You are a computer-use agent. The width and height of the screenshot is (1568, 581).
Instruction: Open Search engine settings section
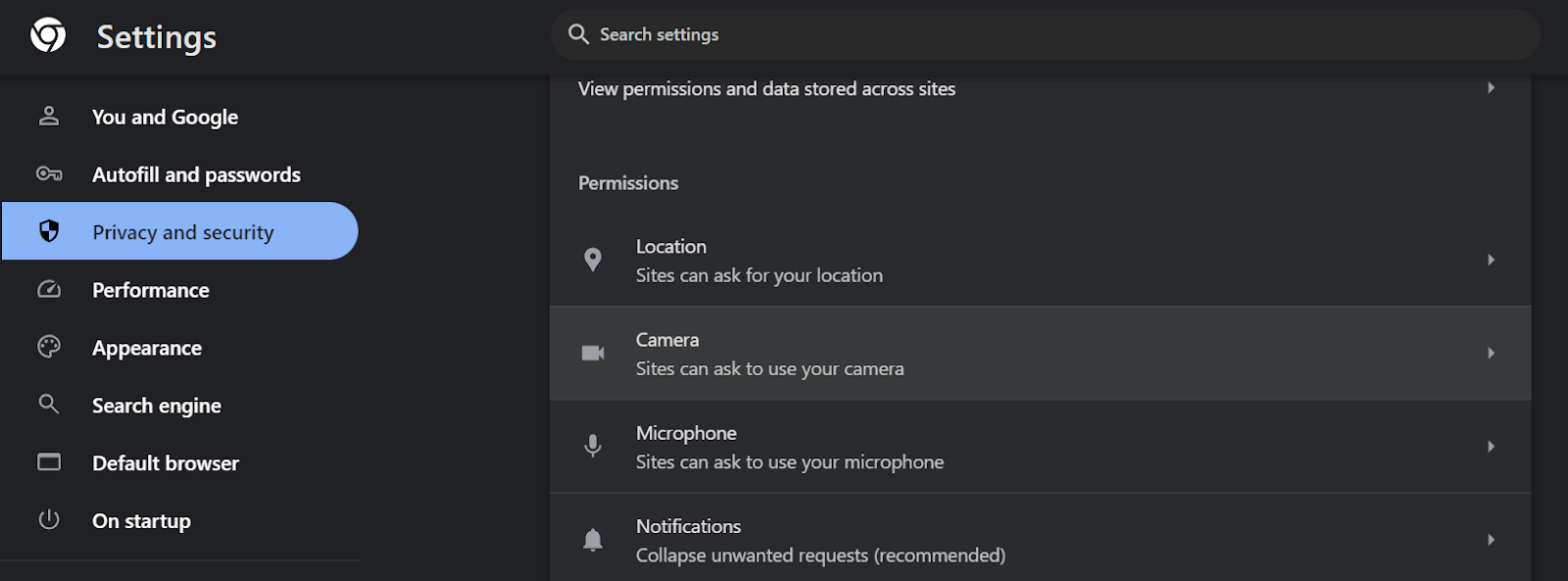(x=157, y=406)
